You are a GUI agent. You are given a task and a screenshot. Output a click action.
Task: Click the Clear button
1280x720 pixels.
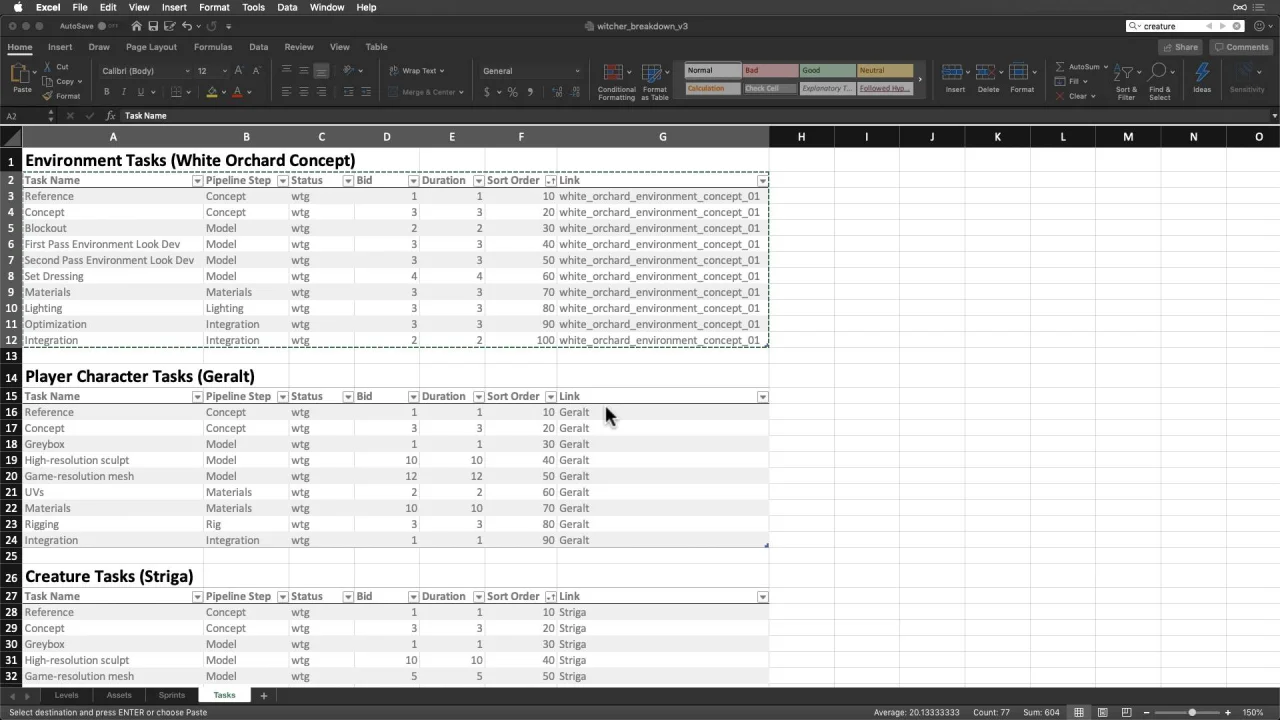coord(1075,96)
